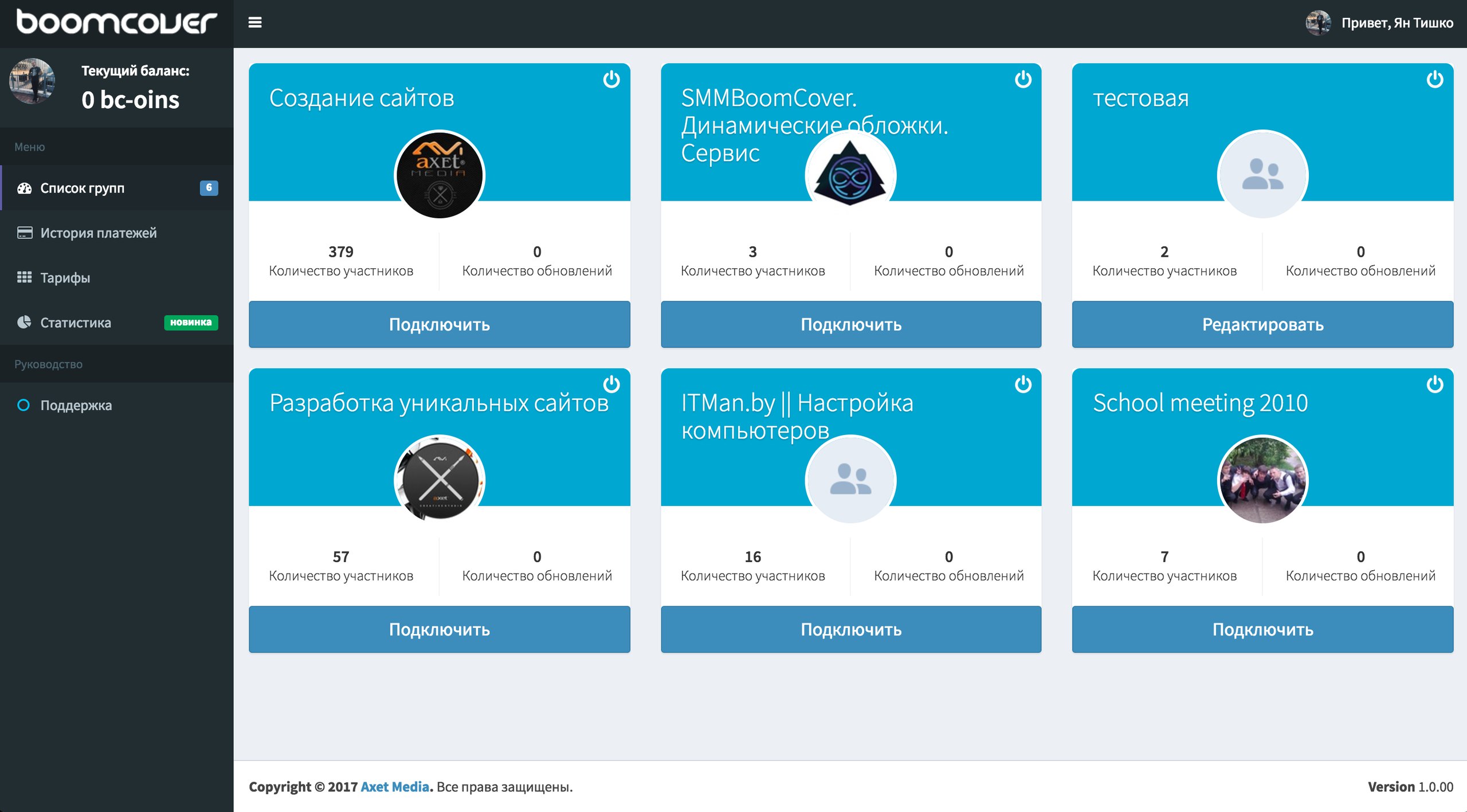1467x812 pixels.
Task: Click Привет, Ян Тишко greeting
Action: (1397, 23)
